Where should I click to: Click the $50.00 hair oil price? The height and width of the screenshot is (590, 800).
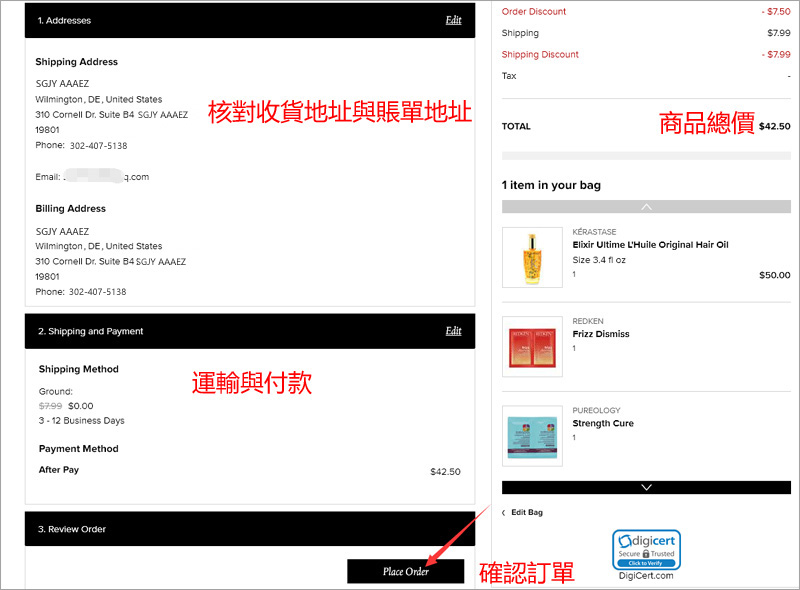click(774, 275)
